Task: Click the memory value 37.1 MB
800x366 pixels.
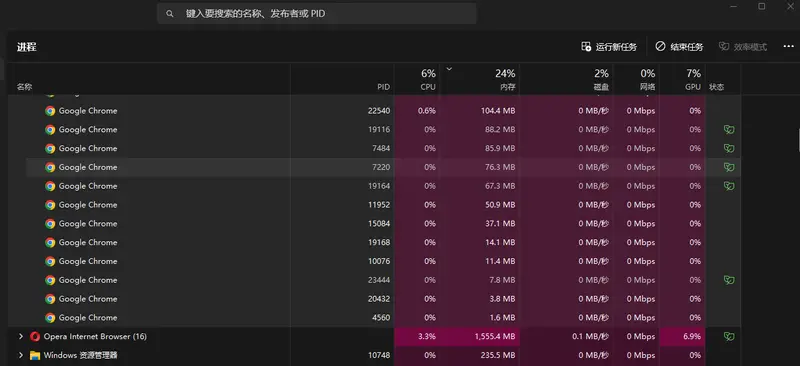Action: point(501,224)
